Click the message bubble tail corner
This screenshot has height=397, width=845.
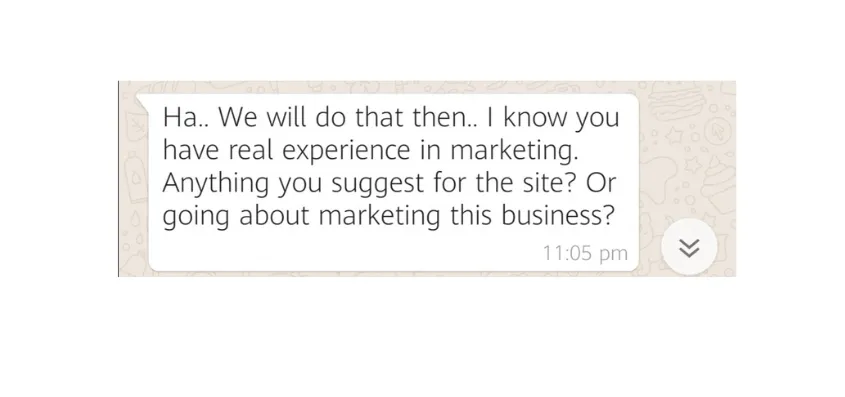coord(141,100)
